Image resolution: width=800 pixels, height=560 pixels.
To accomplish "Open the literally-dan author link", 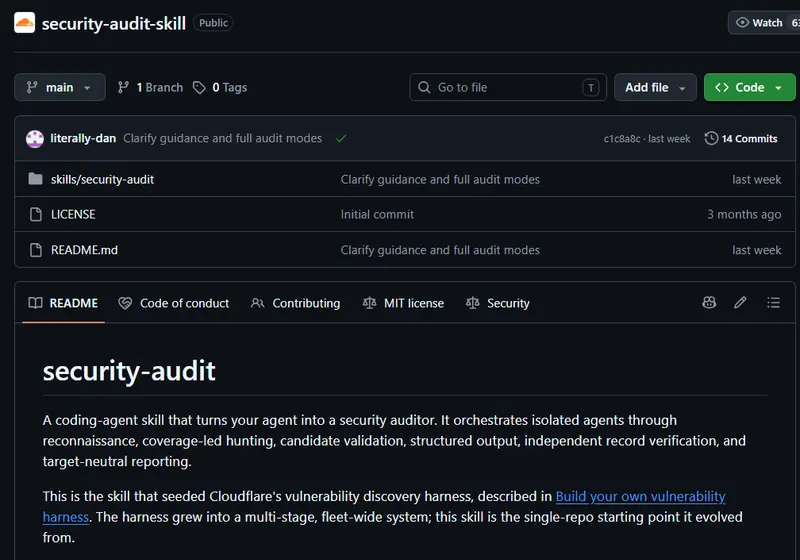I will 83,138.
